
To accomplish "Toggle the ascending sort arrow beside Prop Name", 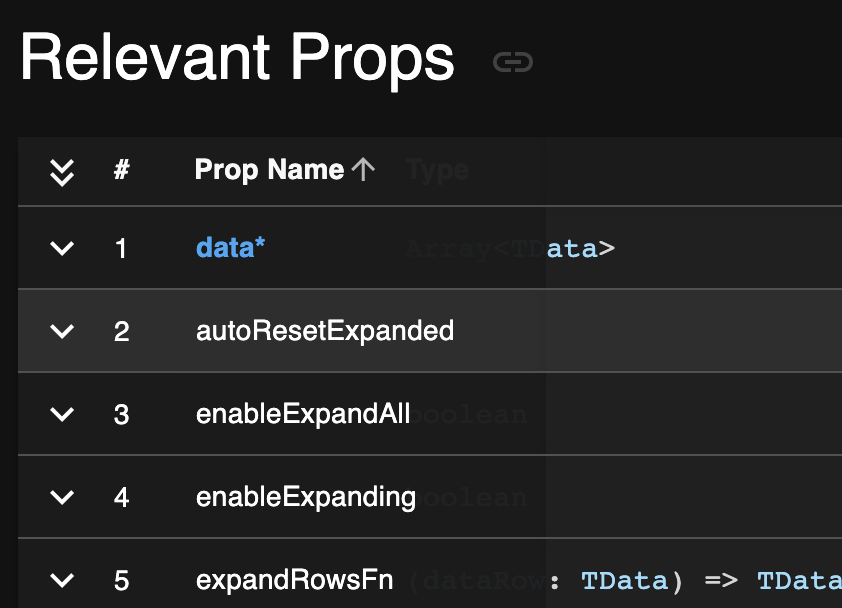I will pos(364,169).
